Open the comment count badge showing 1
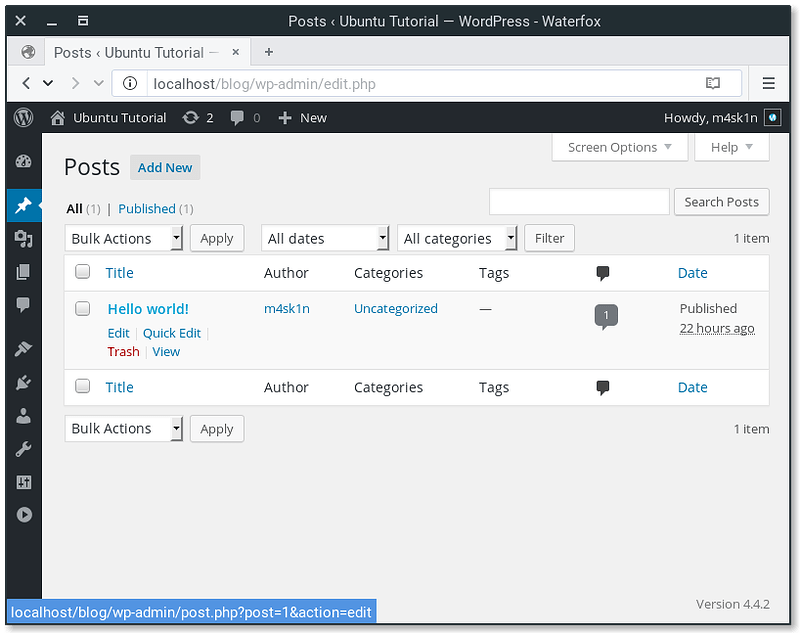The image size is (800, 633). (606, 316)
